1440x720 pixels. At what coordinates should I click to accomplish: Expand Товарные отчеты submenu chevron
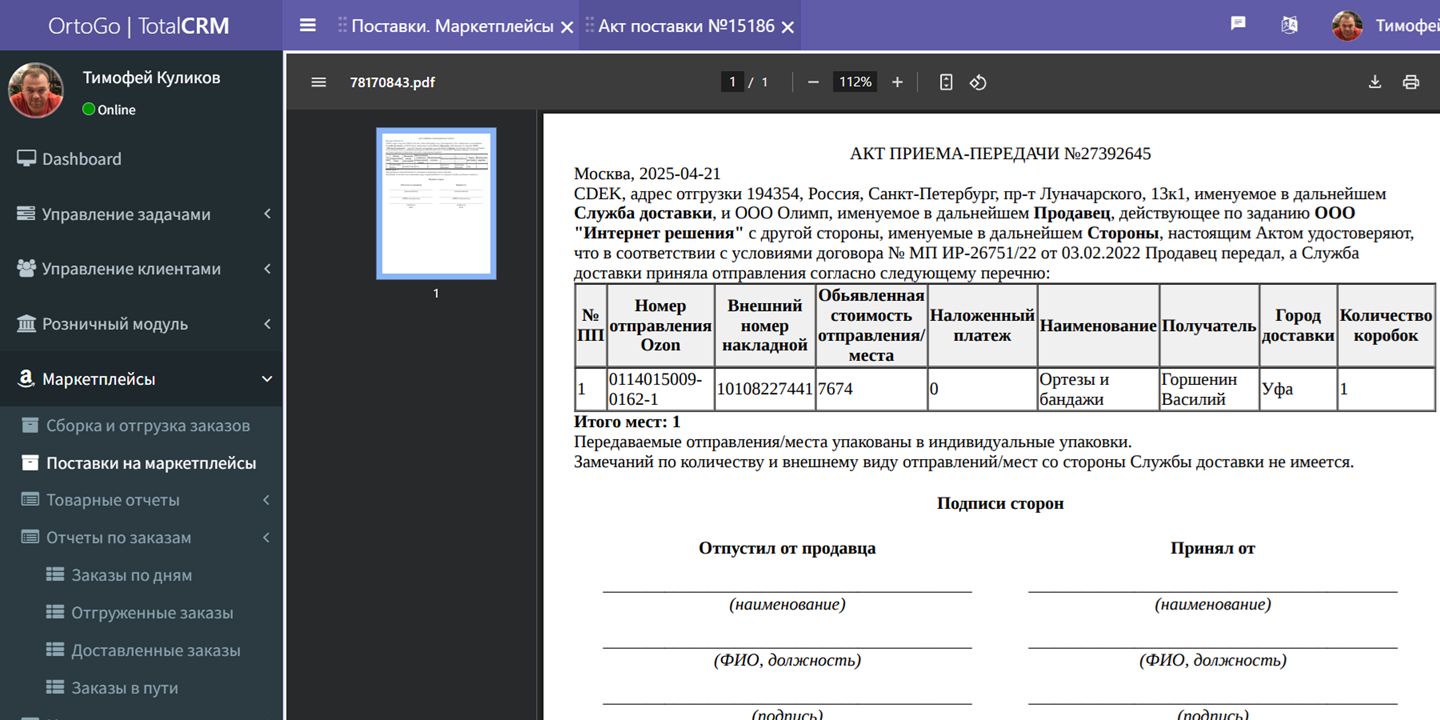(x=267, y=500)
